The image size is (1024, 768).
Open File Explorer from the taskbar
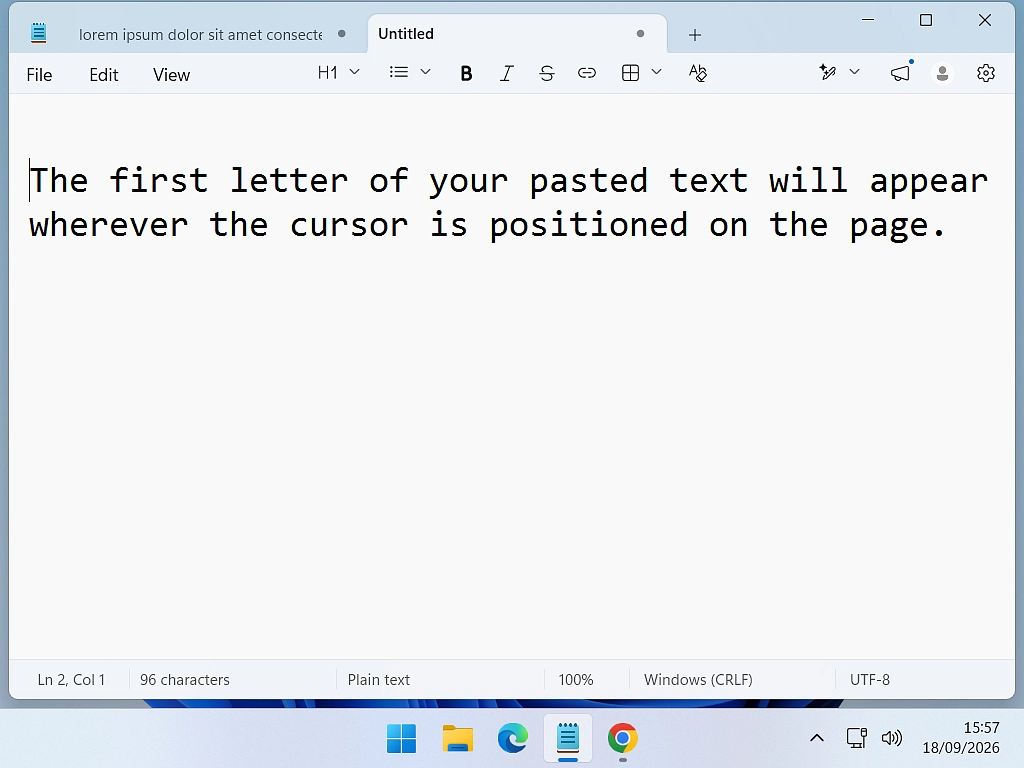click(x=457, y=739)
